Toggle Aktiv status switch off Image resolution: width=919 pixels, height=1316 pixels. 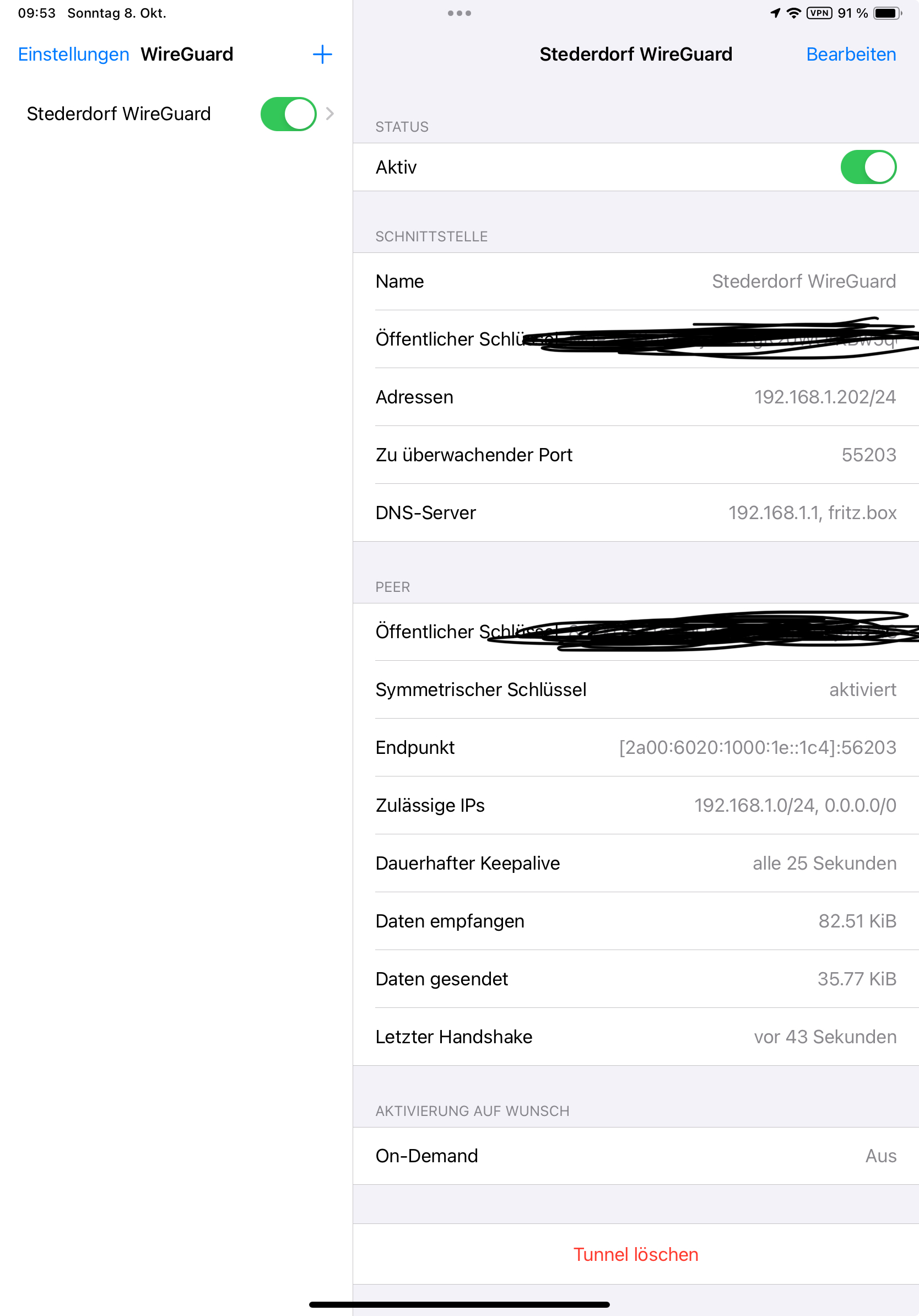(868, 168)
